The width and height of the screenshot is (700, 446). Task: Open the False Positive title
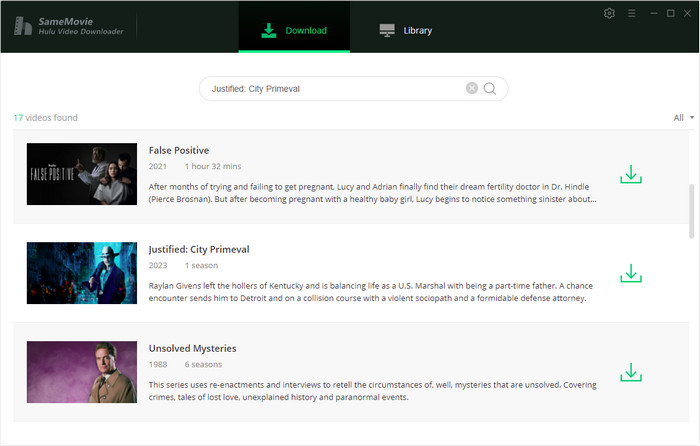pyautogui.click(x=178, y=150)
